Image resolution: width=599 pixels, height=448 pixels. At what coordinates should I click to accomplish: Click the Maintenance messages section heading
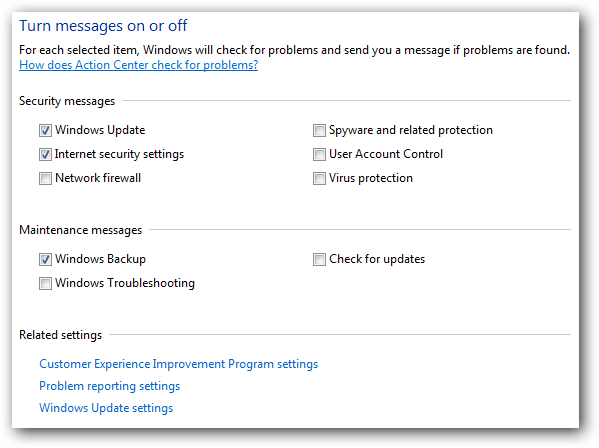(x=81, y=230)
